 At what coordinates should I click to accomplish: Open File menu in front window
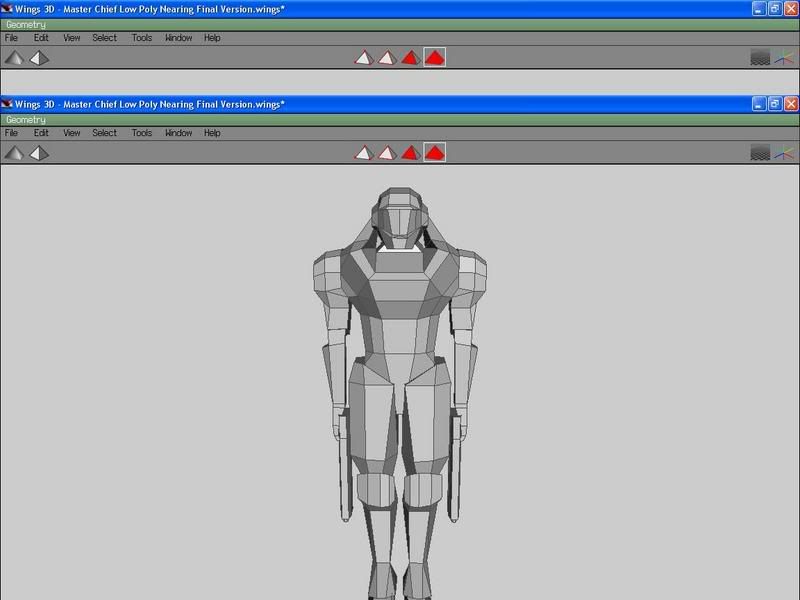click(x=11, y=133)
